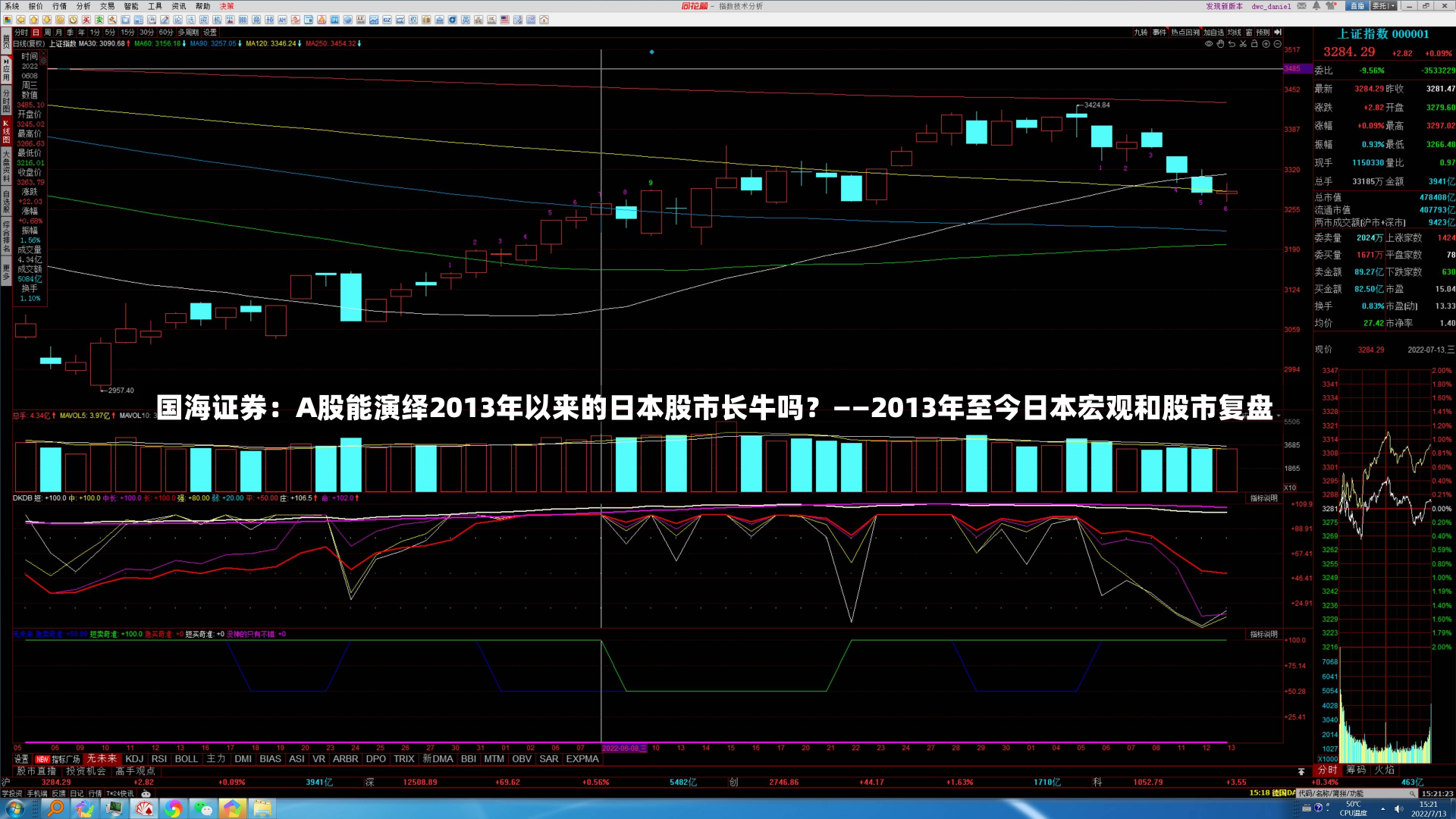Collapse side panel with arrow icon
Viewport: 1456px width, 819px height.
pos(1278,32)
